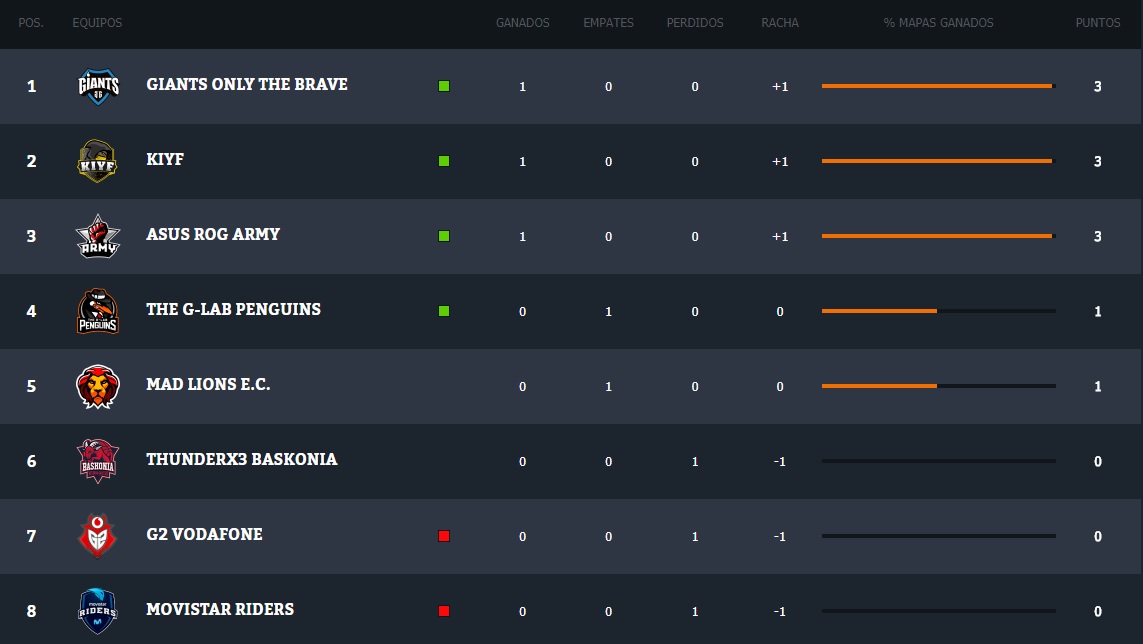Select the G2 Vodafone team logo
The height and width of the screenshot is (644, 1143).
click(98, 536)
